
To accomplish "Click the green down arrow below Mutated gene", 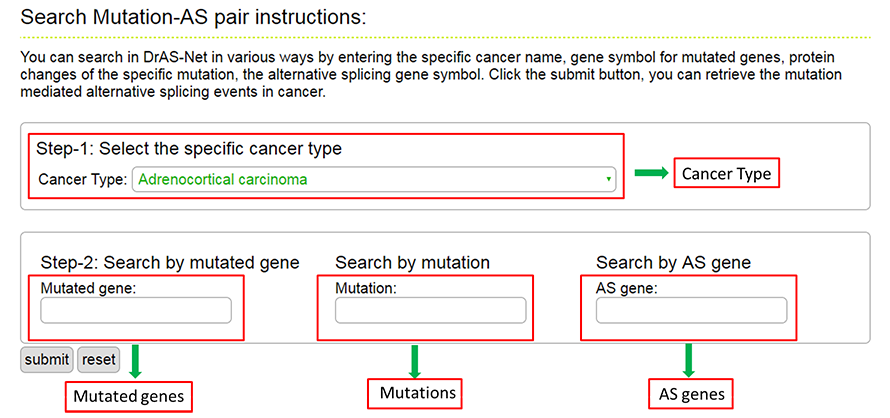I will tap(136, 361).
